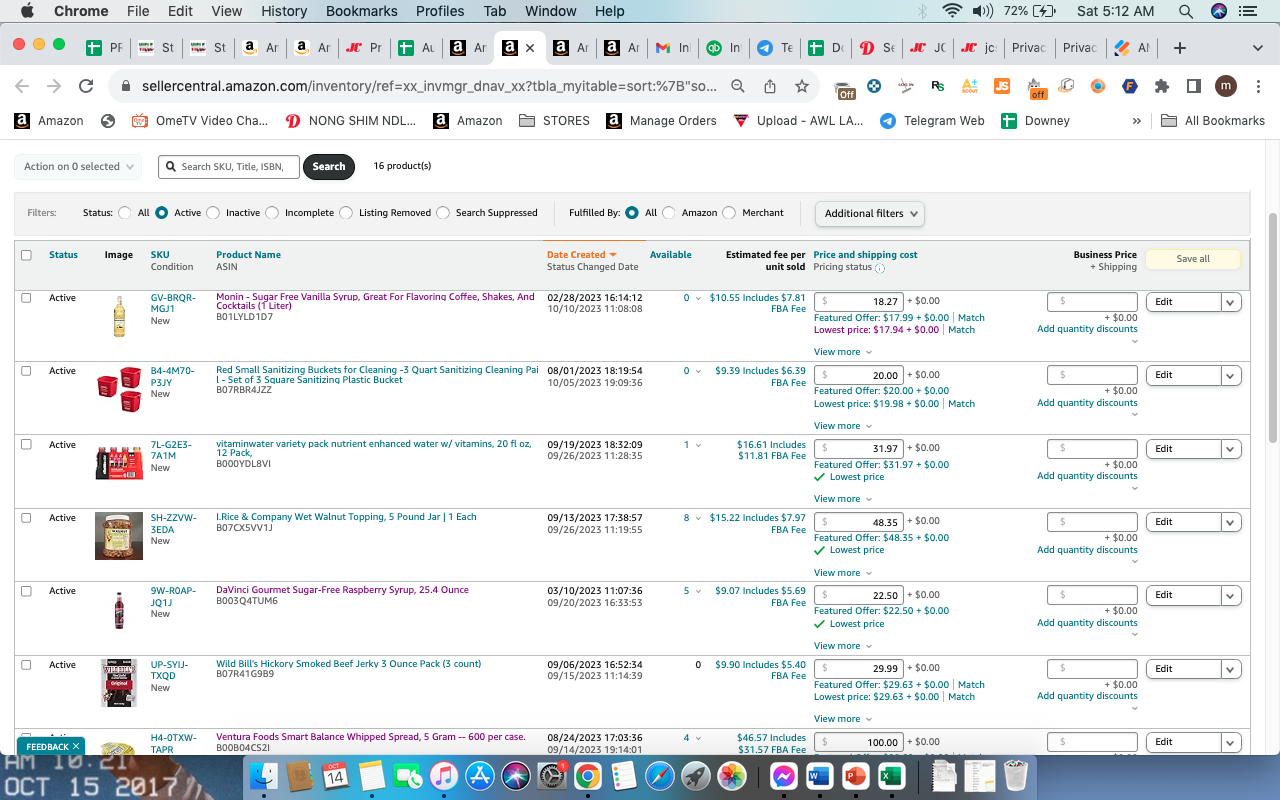Click Match next to Monin Featured Offer
The image size is (1280, 800).
971,318
